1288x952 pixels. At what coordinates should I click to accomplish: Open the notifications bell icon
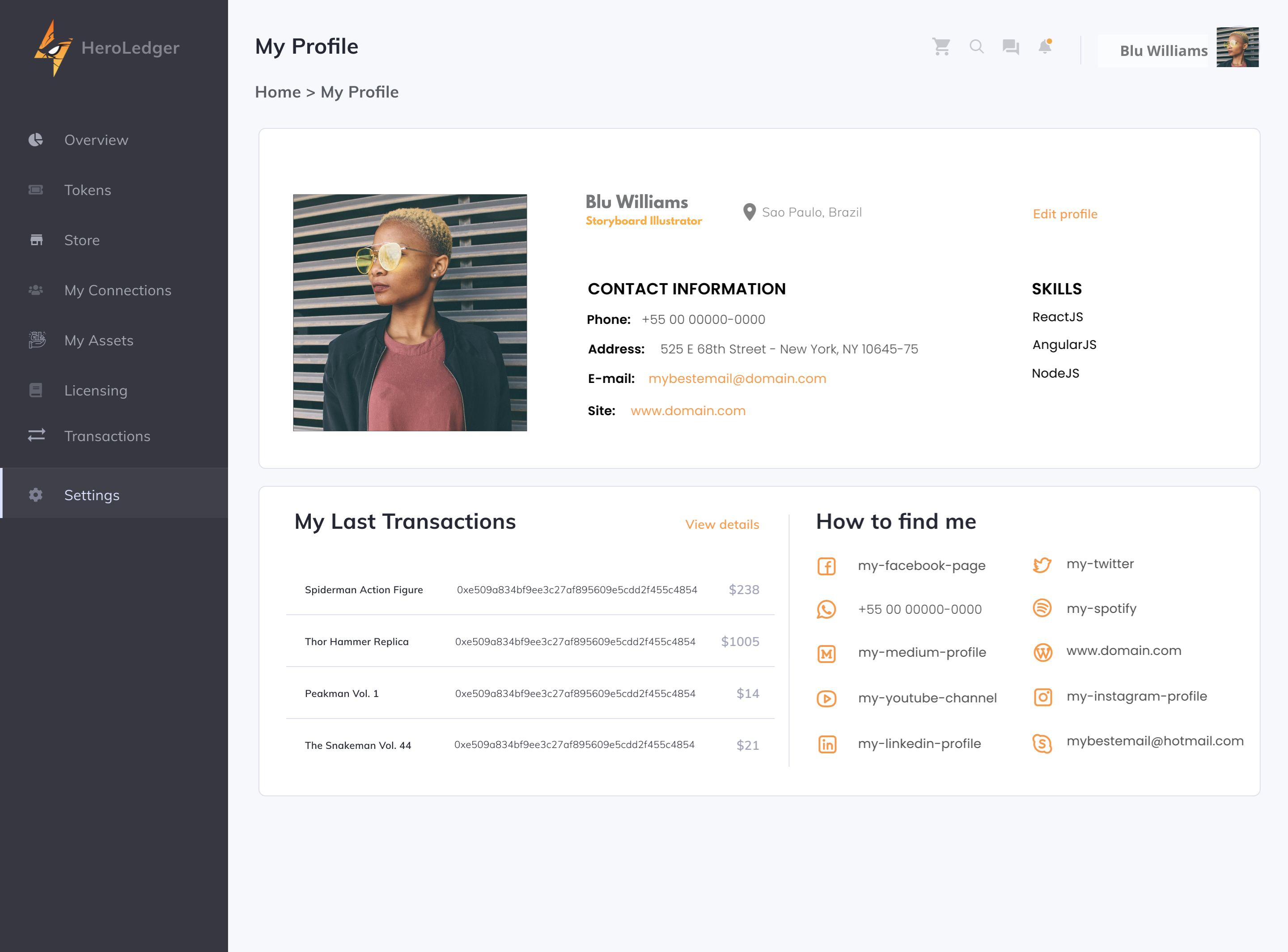pos(1045,47)
